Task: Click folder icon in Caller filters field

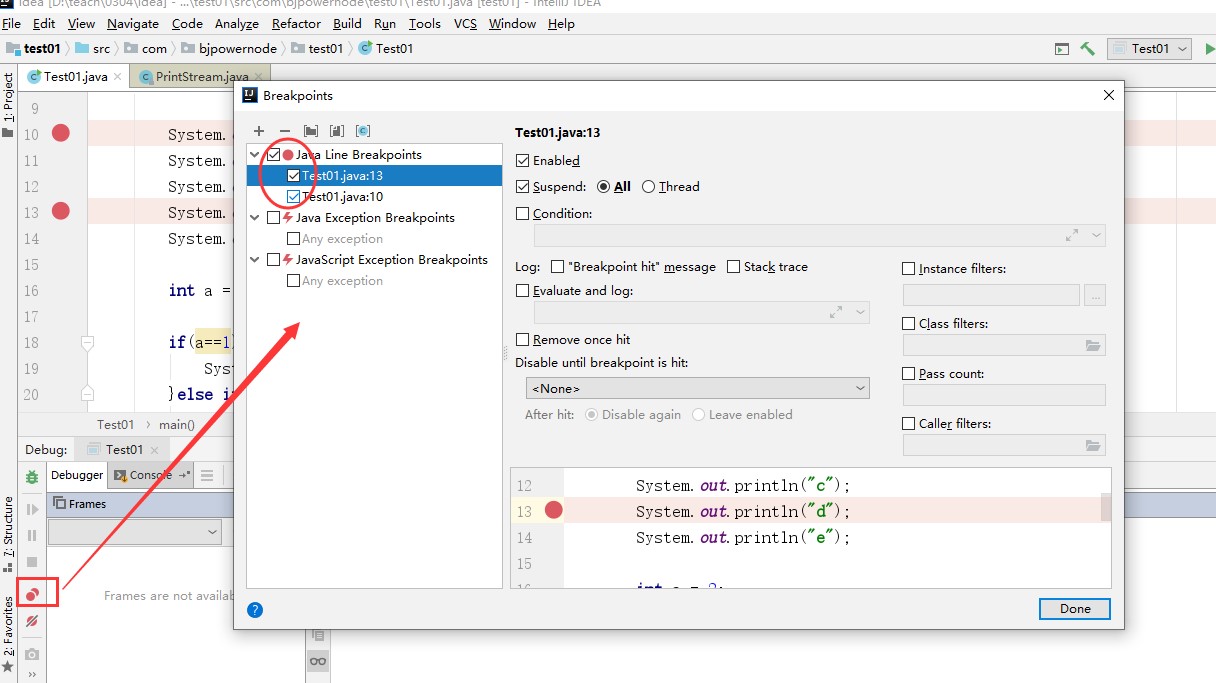Action: 1093,445
